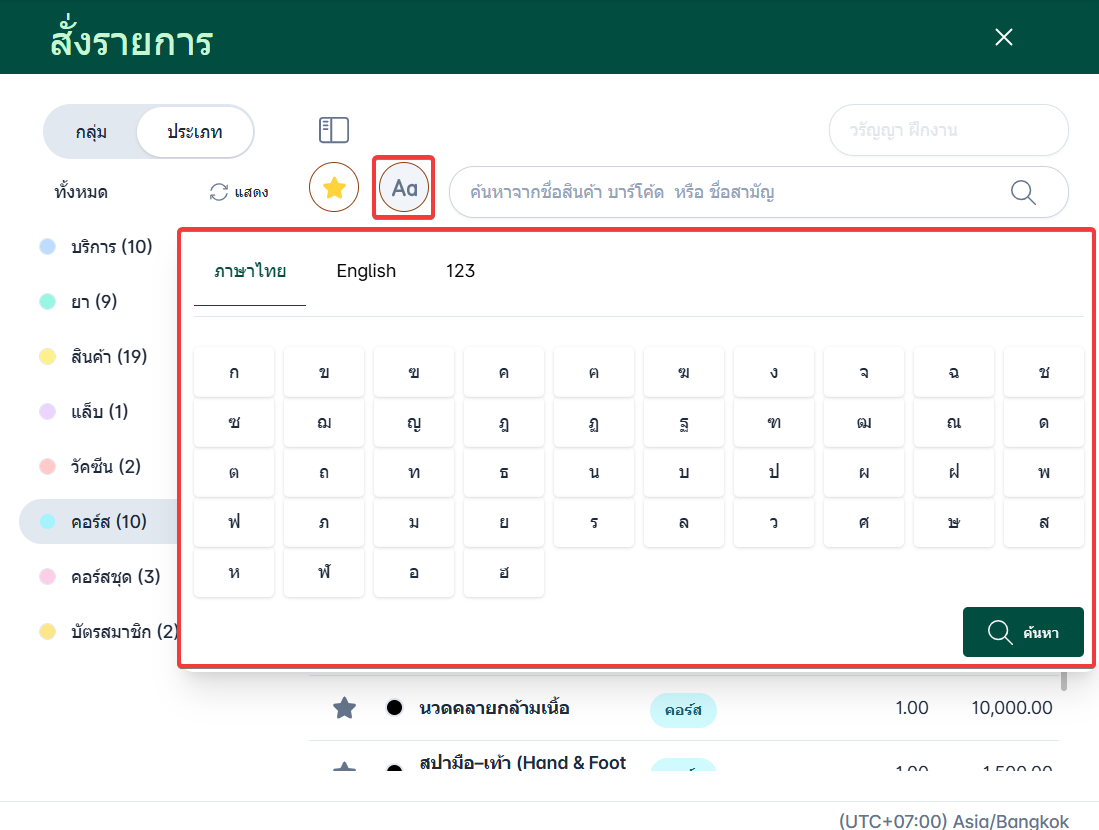Select the English keyboard tab

click(x=366, y=271)
